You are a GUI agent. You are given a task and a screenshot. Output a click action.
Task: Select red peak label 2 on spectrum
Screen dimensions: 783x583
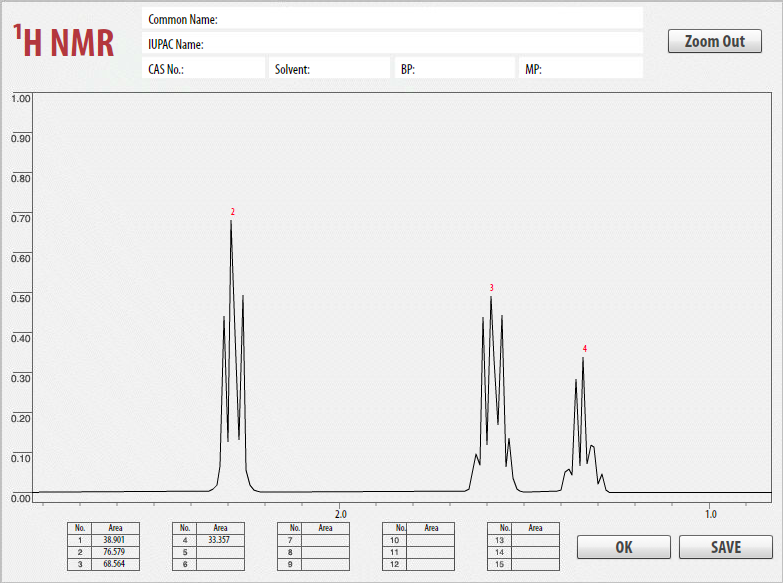click(232, 212)
